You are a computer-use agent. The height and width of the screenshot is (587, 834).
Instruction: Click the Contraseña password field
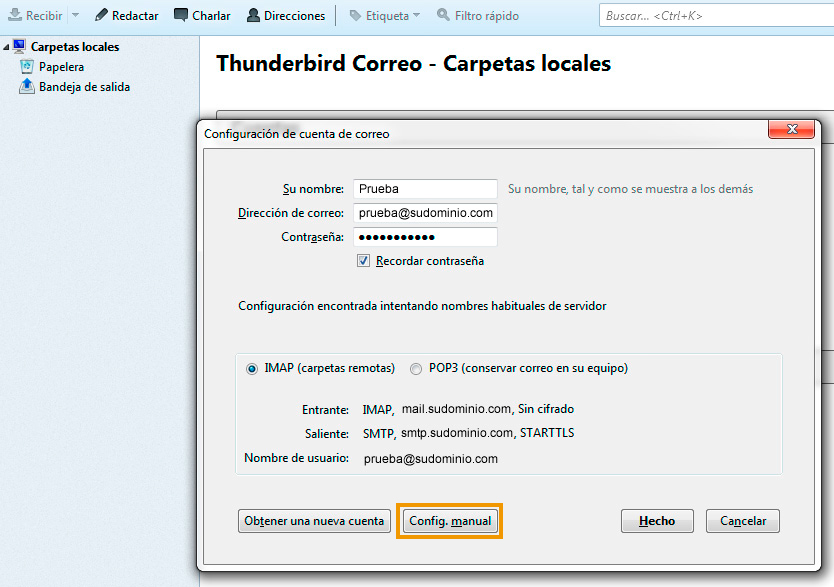click(425, 237)
